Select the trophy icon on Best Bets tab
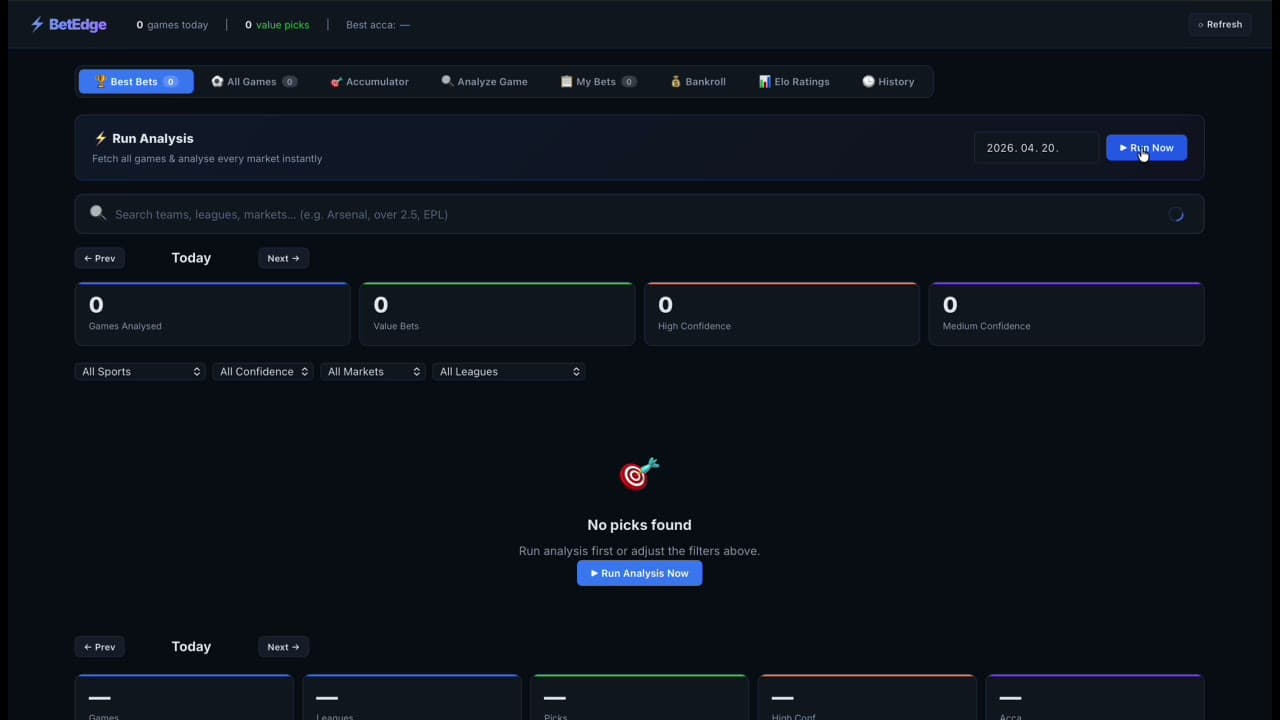 tap(102, 81)
